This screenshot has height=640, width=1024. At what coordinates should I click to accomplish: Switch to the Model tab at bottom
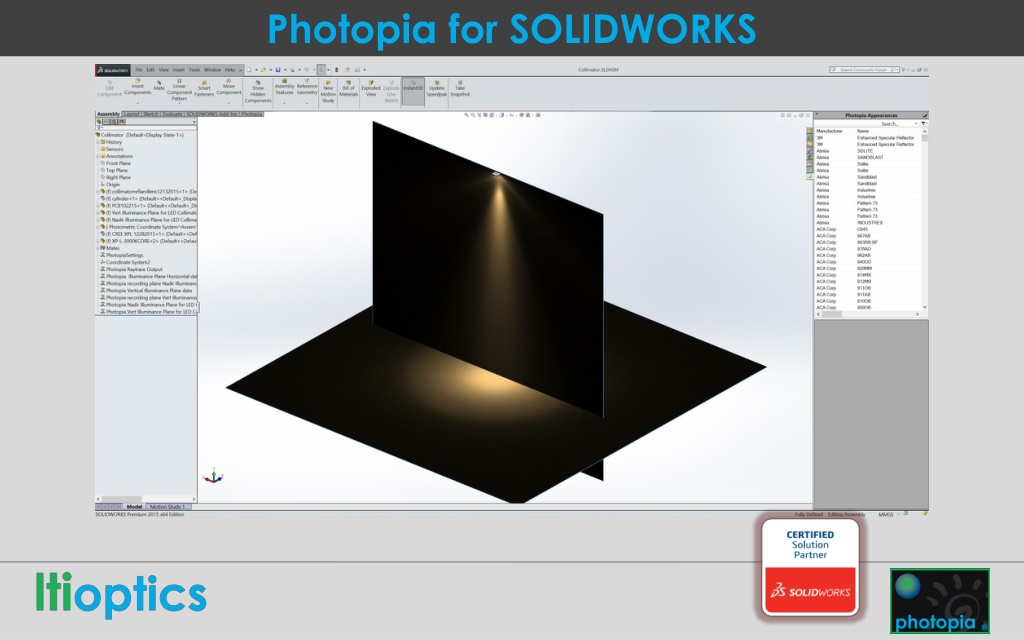tap(135, 507)
